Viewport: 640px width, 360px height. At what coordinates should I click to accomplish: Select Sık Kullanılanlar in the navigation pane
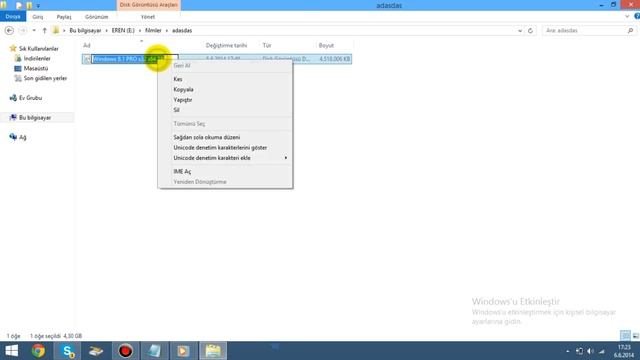pos(38,49)
